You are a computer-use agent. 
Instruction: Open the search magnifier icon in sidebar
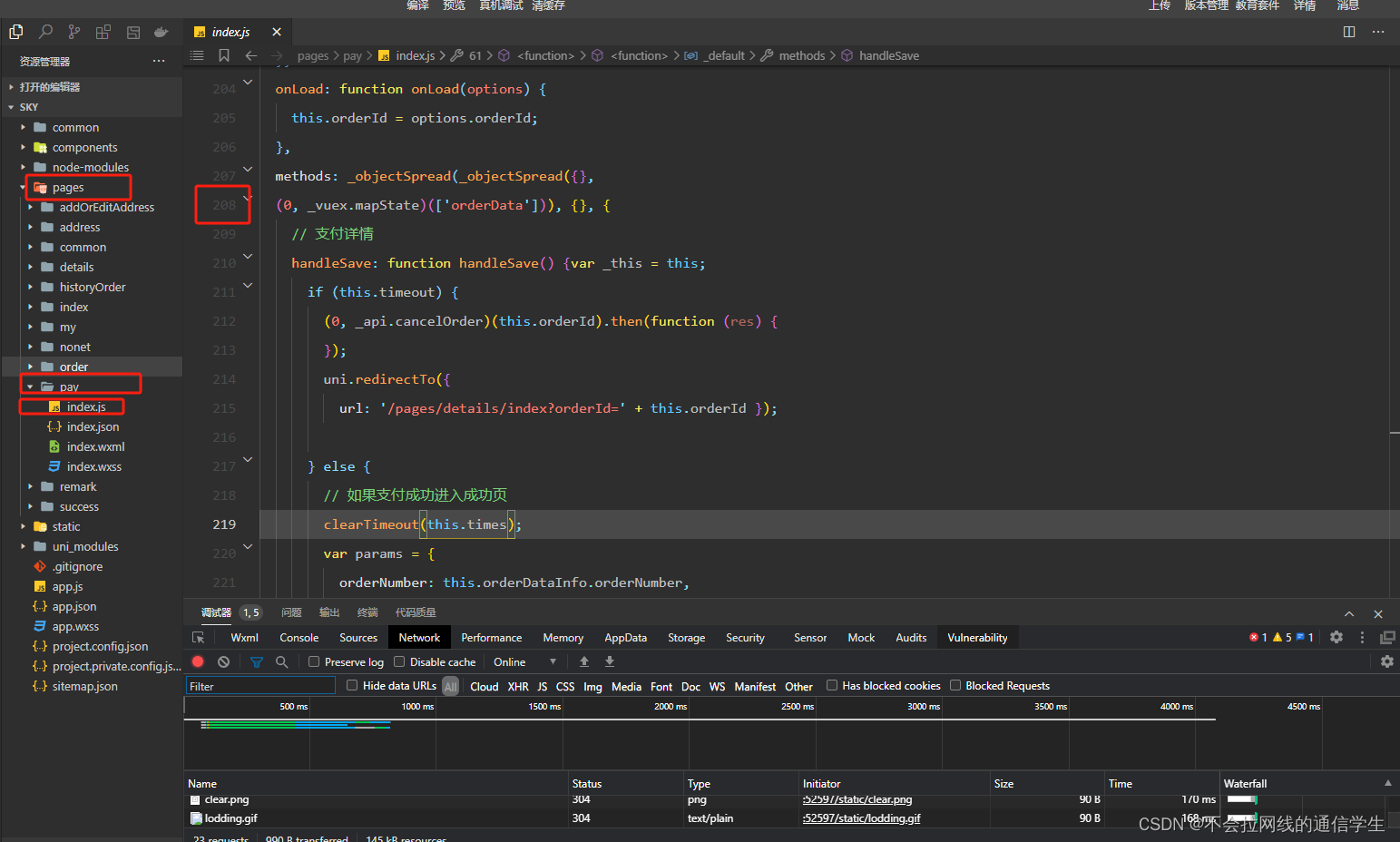pyautogui.click(x=45, y=32)
